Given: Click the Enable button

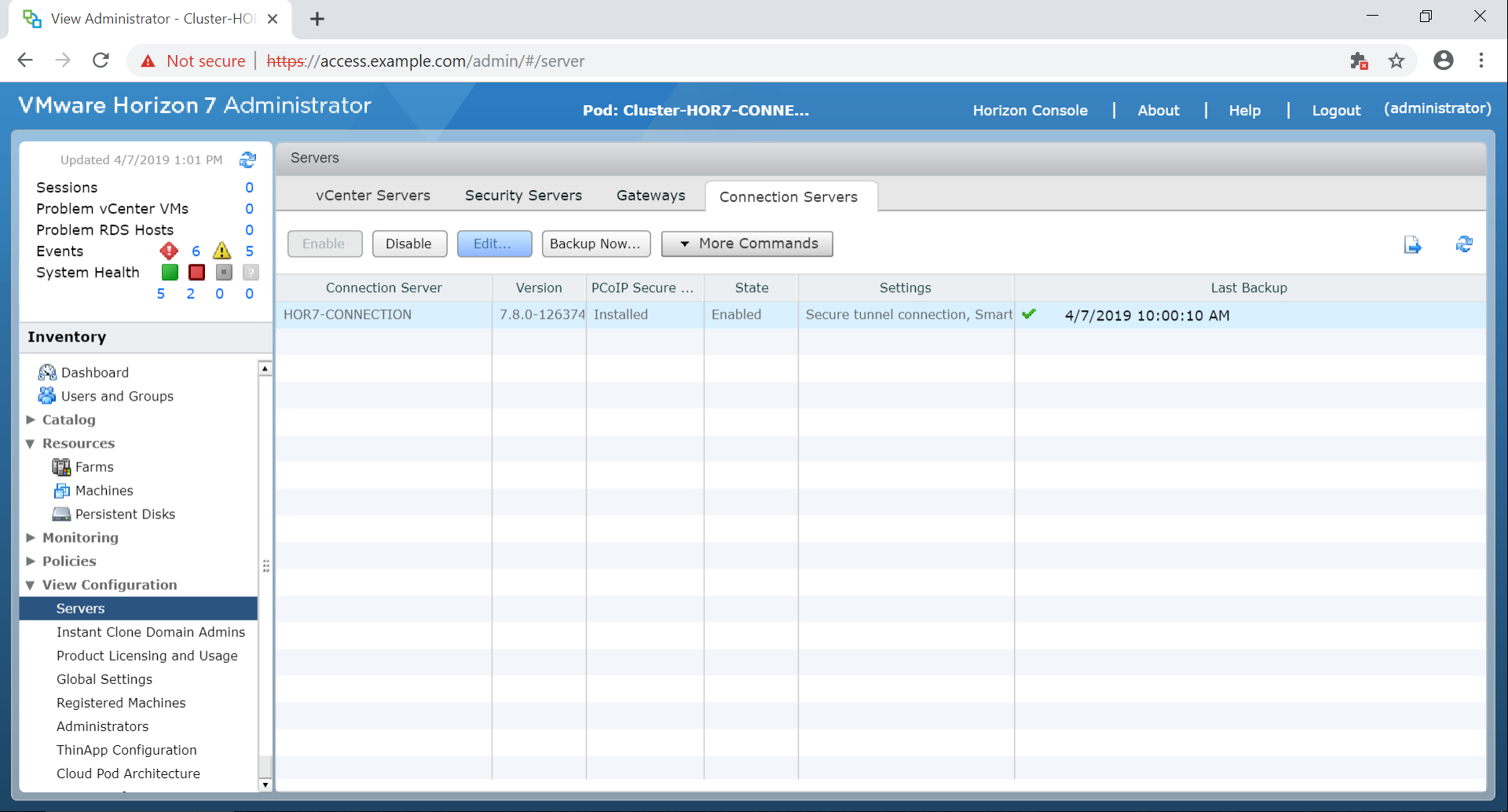Looking at the screenshot, I should [x=324, y=243].
